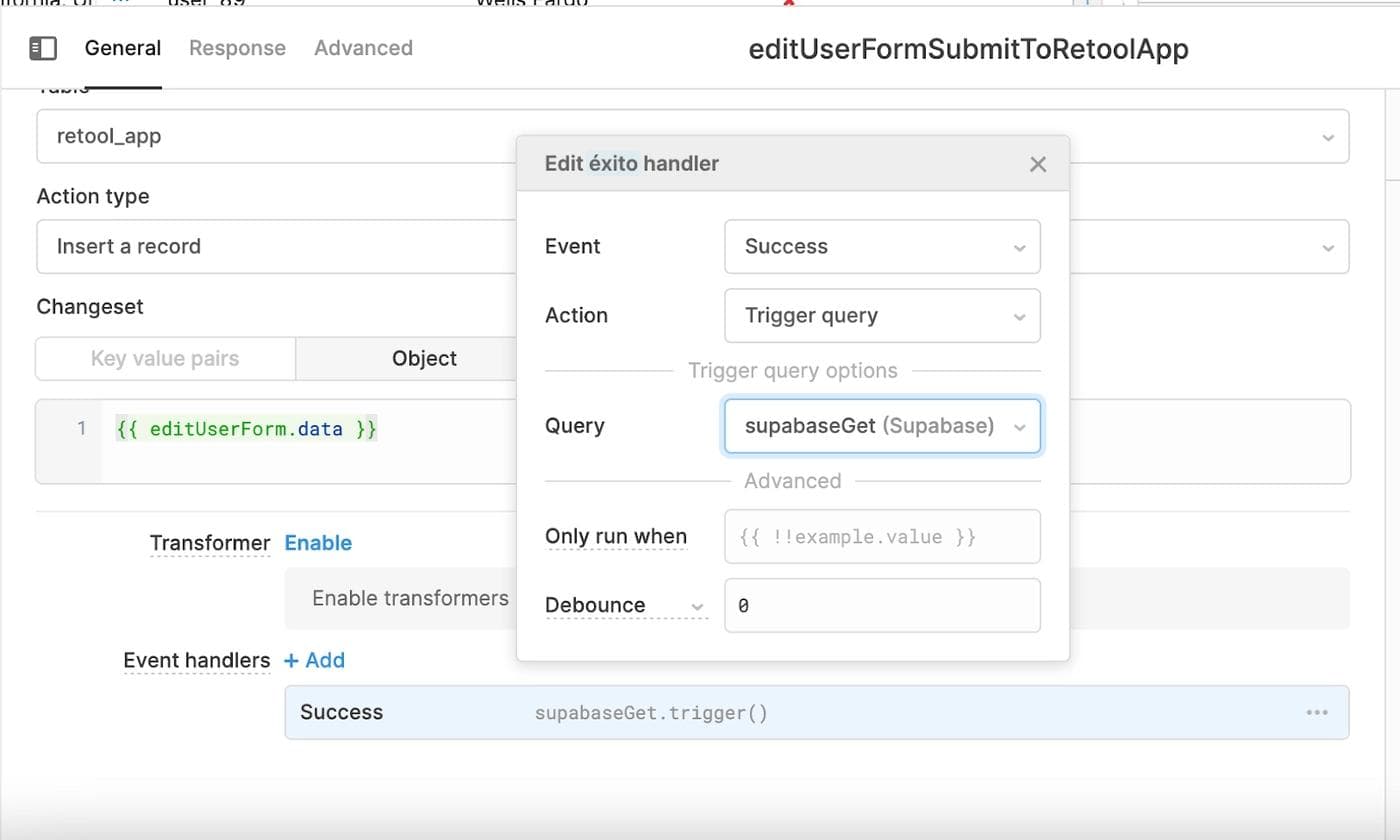Image resolution: width=1400 pixels, height=840 pixels.
Task: Expand the Debounce label chevron
Action: tap(697, 606)
